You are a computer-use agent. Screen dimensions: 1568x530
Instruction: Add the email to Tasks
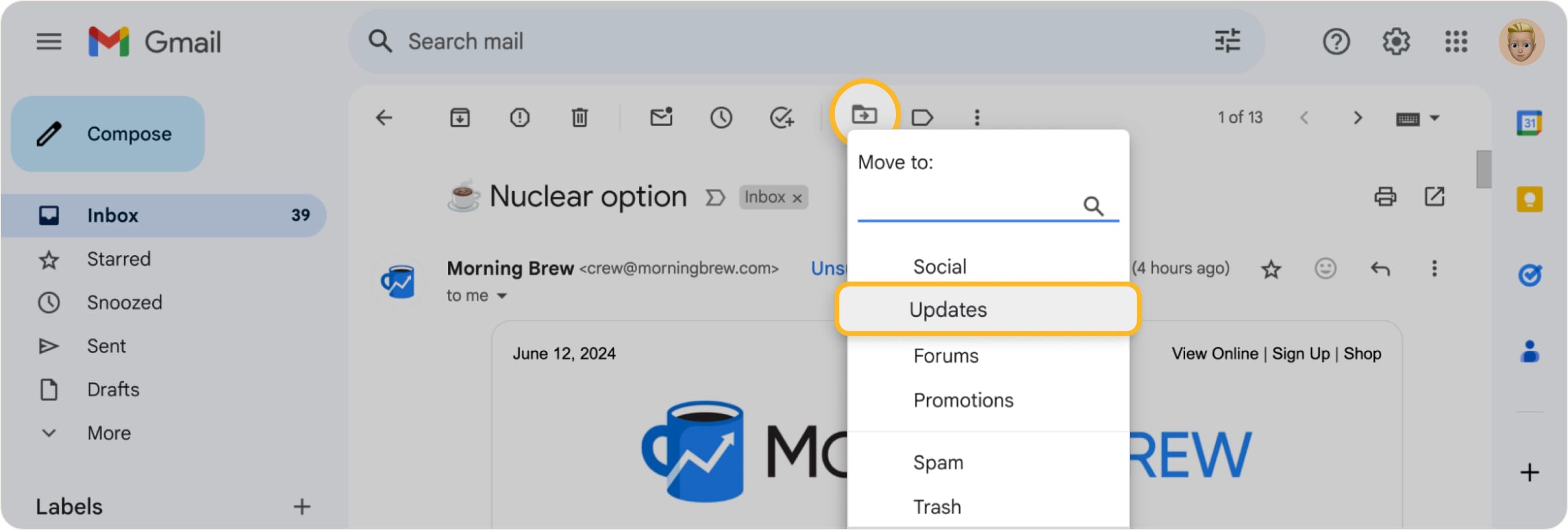pyautogui.click(x=783, y=118)
